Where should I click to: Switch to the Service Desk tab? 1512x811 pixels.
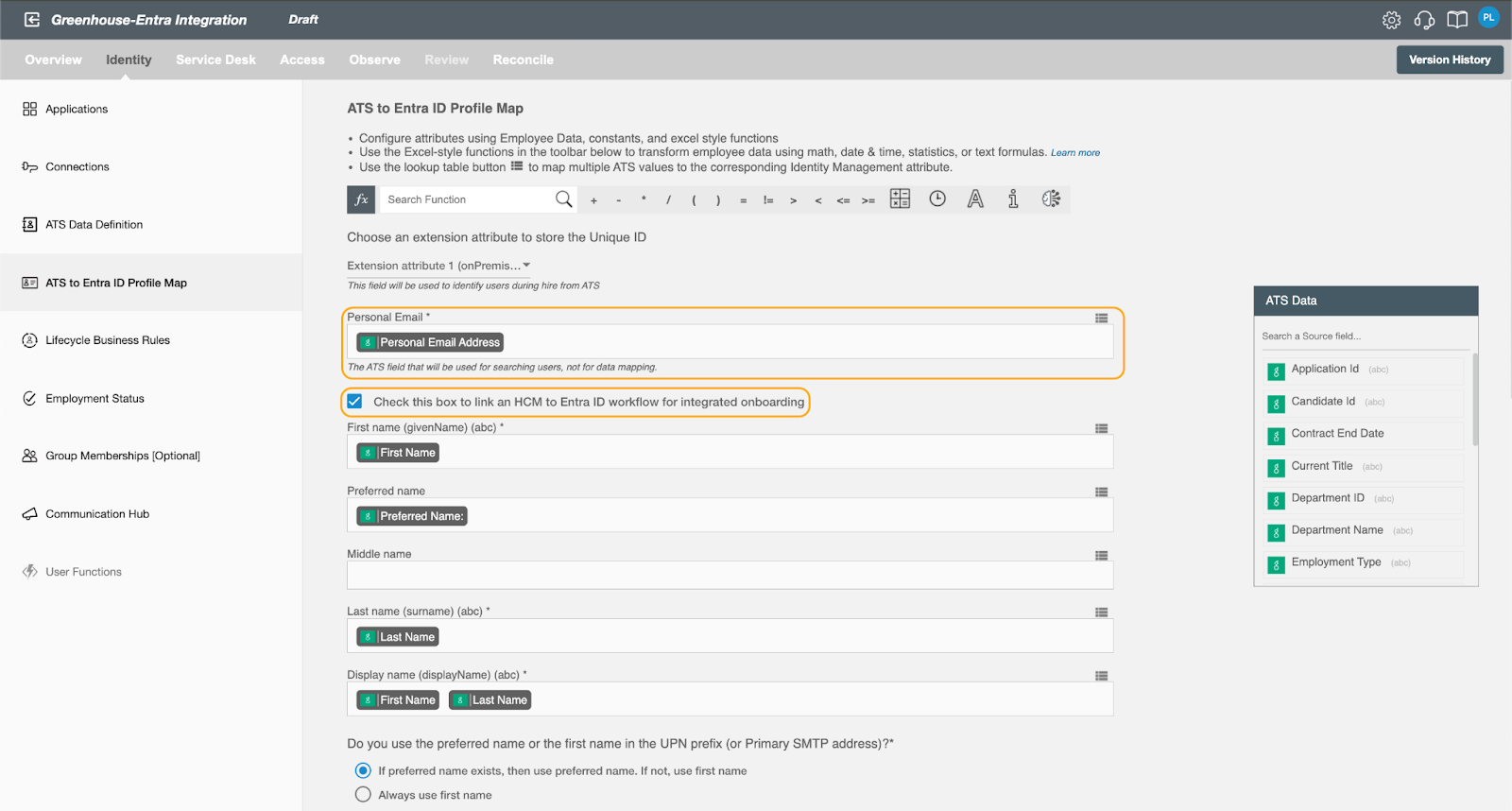215,60
